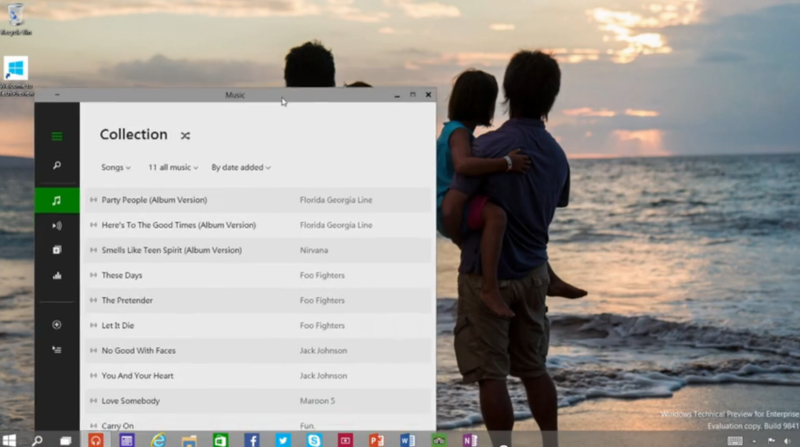Expand the By date added sort dropdown
800x447 pixels.
click(241, 167)
